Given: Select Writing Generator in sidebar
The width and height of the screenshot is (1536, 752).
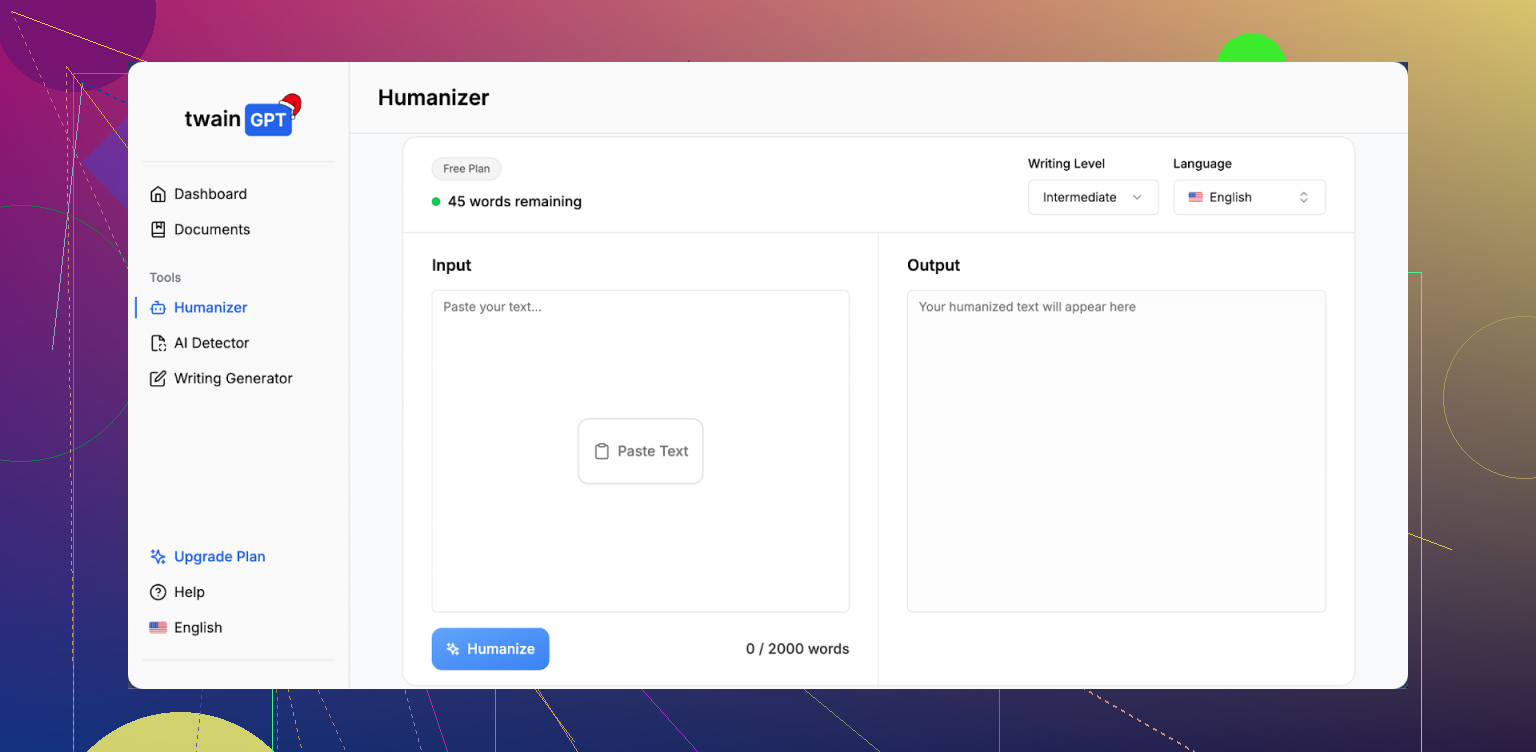Looking at the screenshot, I should click(x=233, y=379).
